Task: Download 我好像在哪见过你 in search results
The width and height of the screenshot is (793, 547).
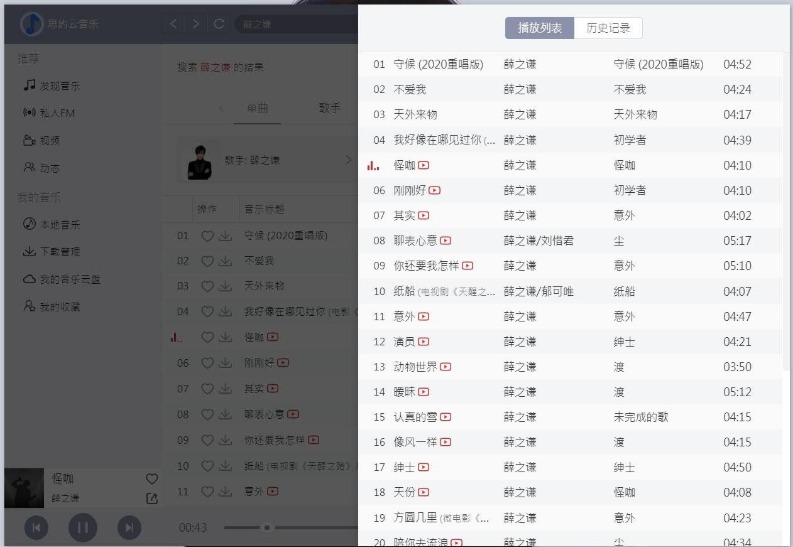Action: pyautogui.click(x=226, y=311)
